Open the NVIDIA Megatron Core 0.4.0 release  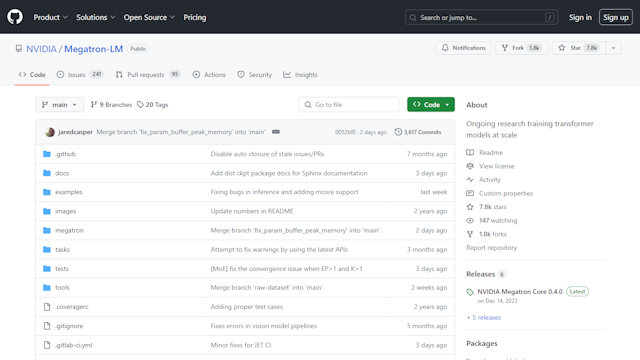520,291
